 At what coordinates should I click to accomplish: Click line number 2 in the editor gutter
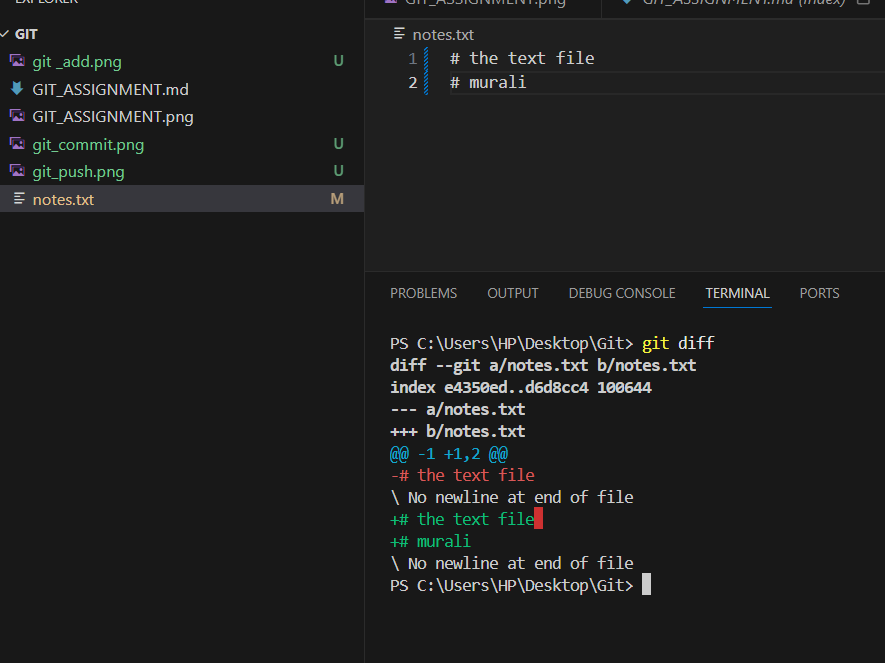pyautogui.click(x=412, y=82)
